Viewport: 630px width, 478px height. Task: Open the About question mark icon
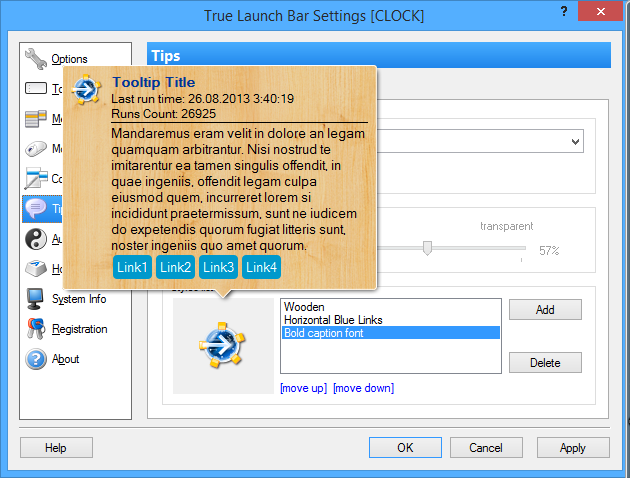pos(36,359)
